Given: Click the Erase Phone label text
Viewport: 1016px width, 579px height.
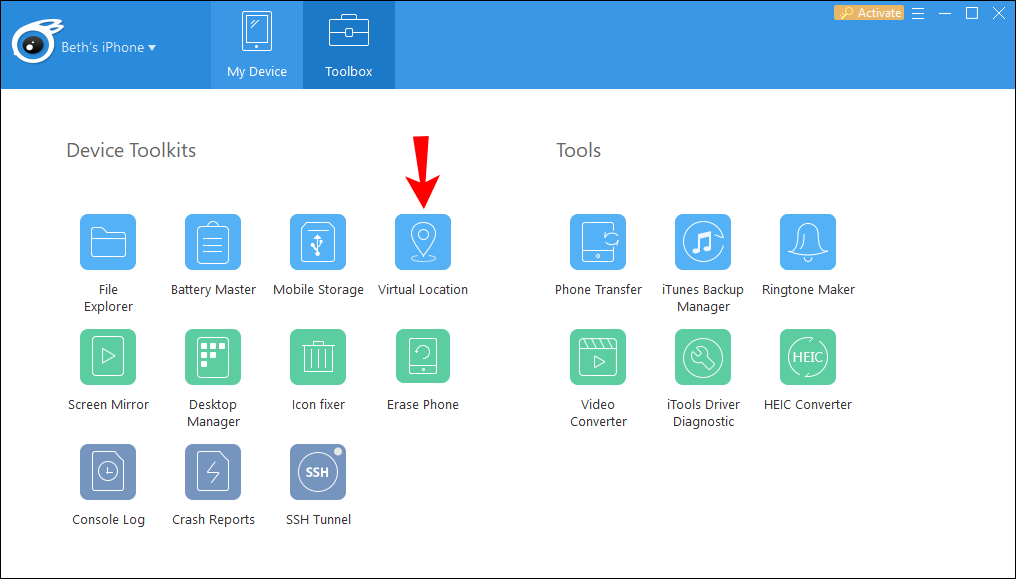Looking at the screenshot, I should [x=423, y=404].
